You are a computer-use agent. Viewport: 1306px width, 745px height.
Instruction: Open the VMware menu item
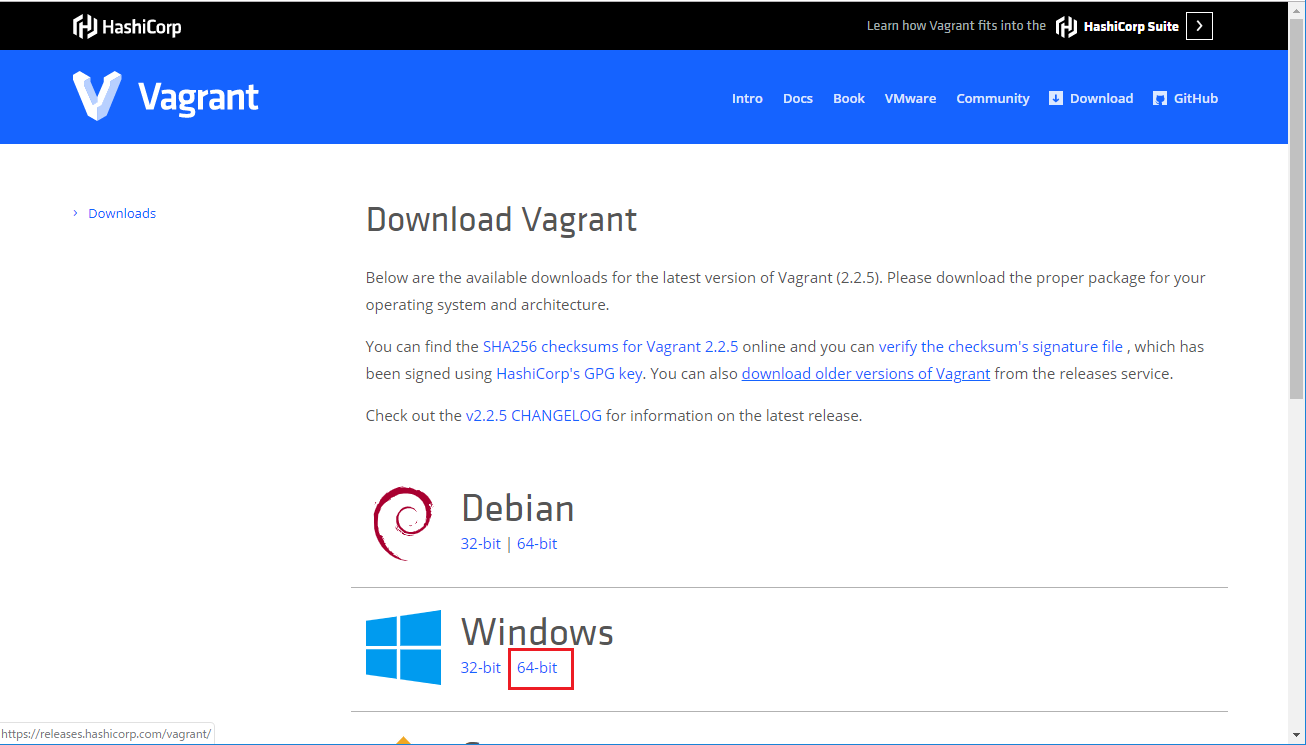coord(910,98)
